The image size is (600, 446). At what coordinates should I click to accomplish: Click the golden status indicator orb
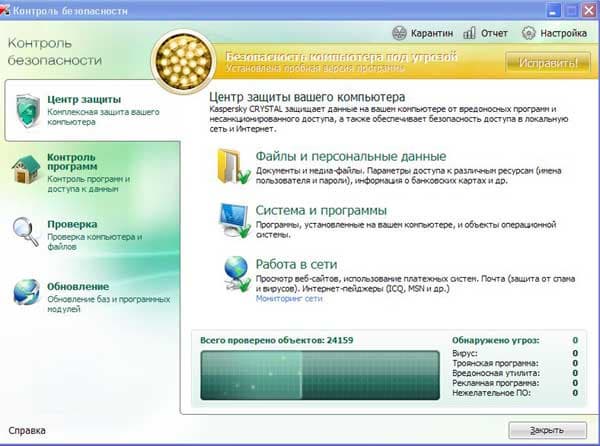pos(184,62)
